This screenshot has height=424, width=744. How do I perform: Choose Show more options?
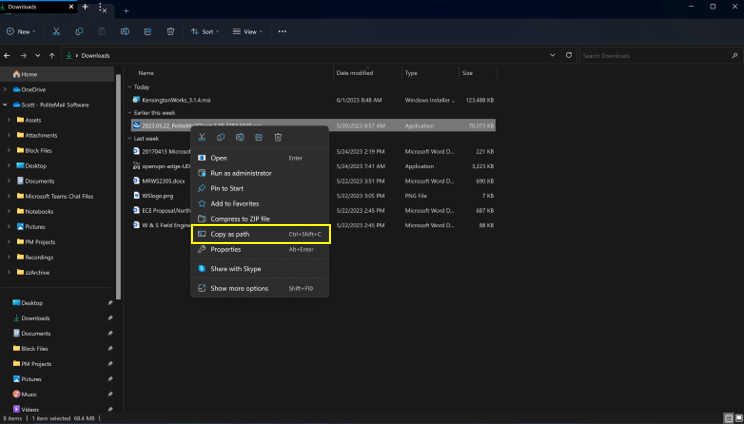[239, 288]
